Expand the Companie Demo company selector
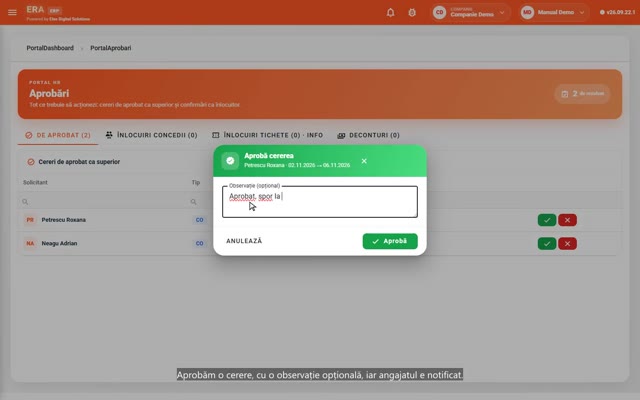 tap(471, 12)
